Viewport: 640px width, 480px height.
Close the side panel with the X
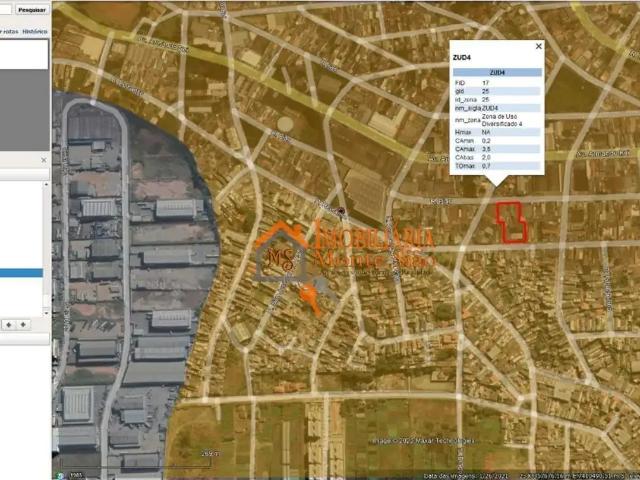click(x=44, y=160)
